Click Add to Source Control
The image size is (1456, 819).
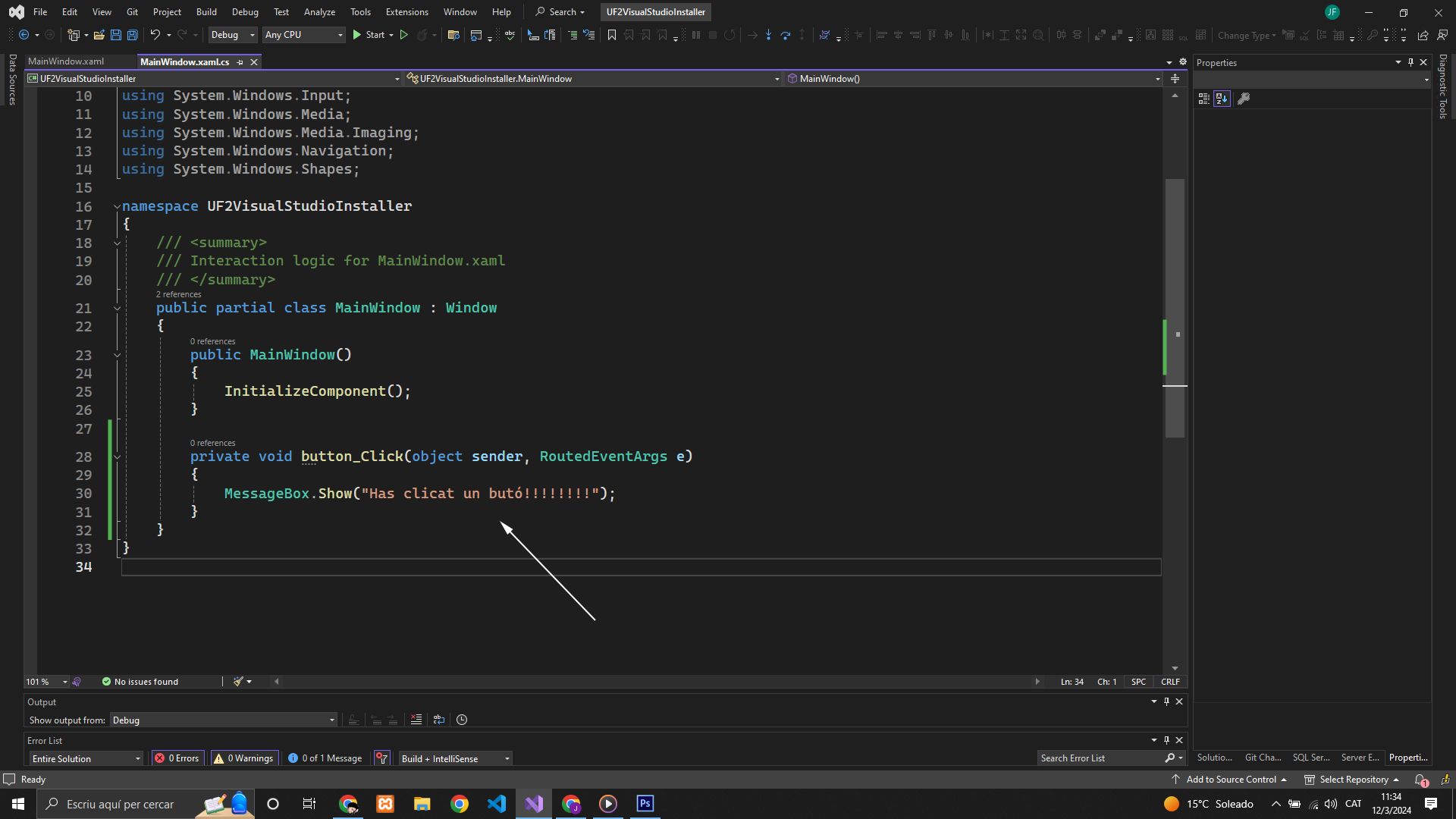(1230, 780)
